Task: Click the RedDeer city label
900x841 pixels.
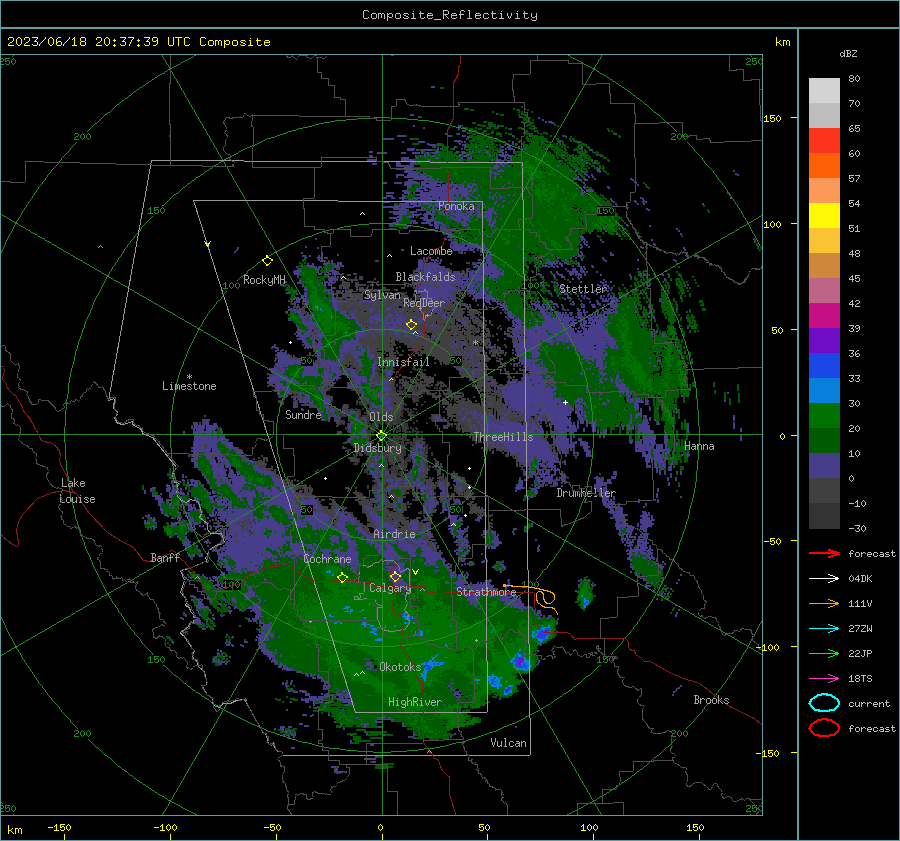Action: click(424, 303)
